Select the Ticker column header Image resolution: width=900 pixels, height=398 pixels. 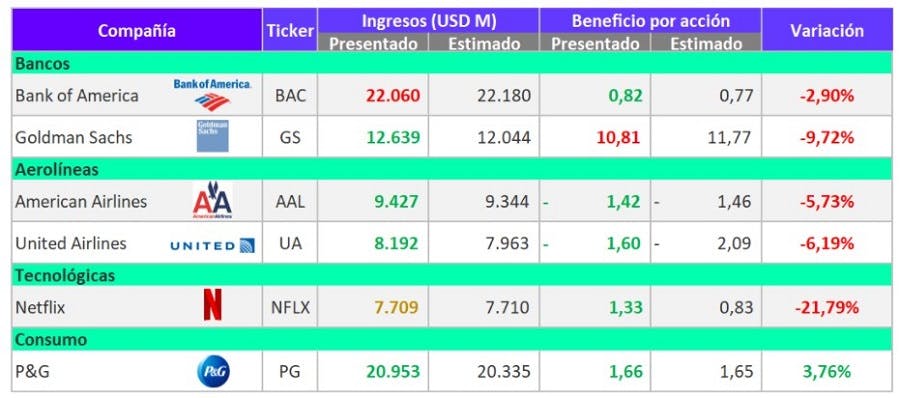pyautogui.click(x=290, y=30)
